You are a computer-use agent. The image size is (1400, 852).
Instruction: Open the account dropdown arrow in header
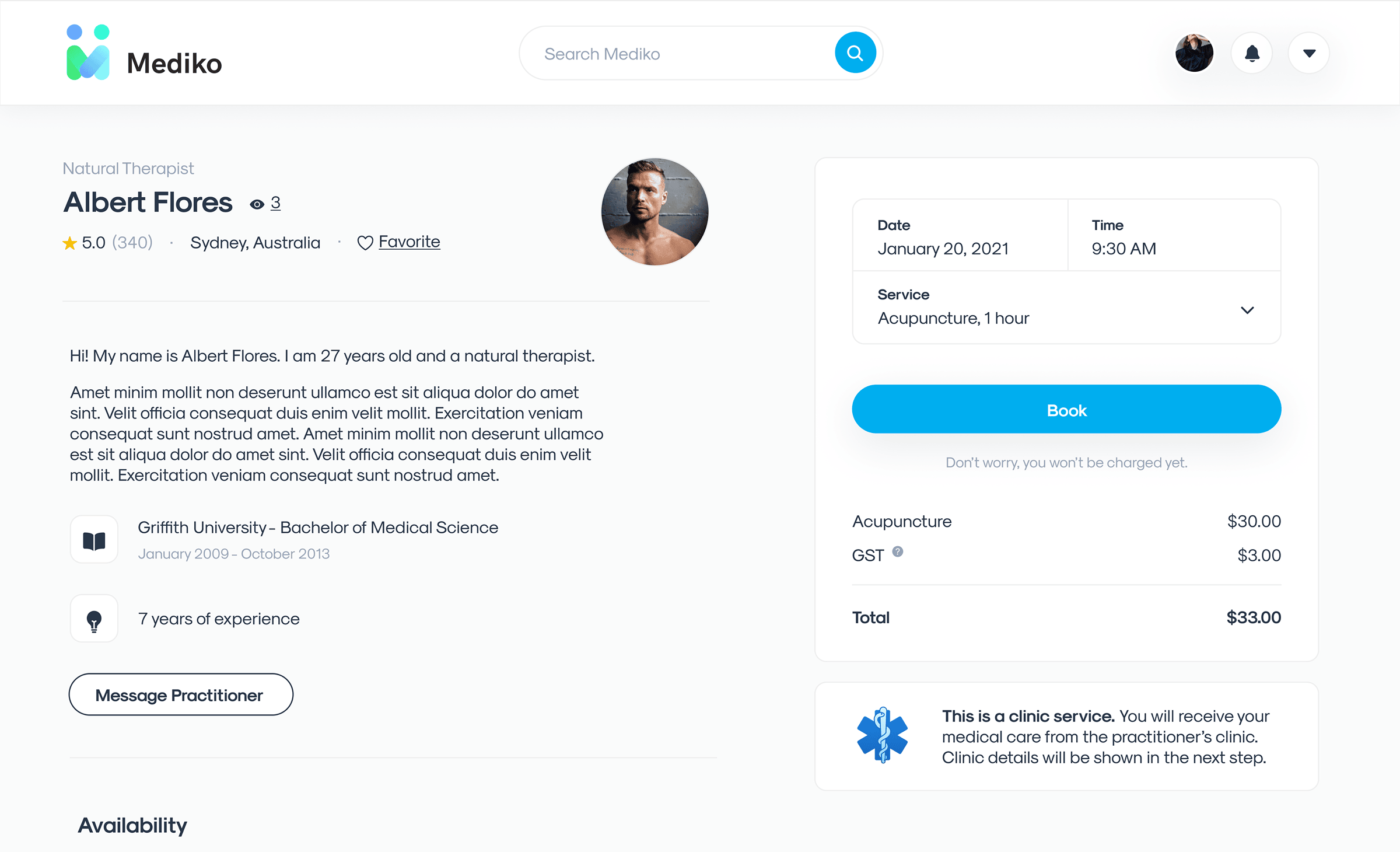click(1309, 54)
